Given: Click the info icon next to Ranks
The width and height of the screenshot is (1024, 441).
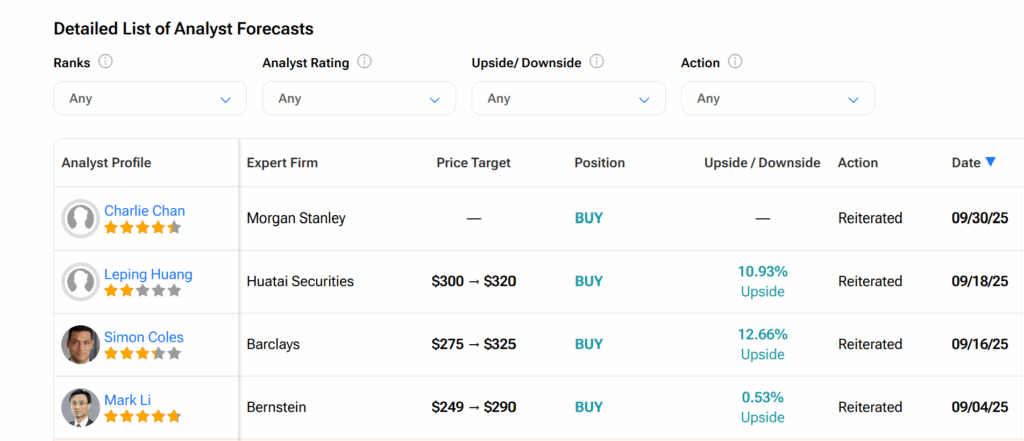Looking at the screenshot, I should click(106, 62).
